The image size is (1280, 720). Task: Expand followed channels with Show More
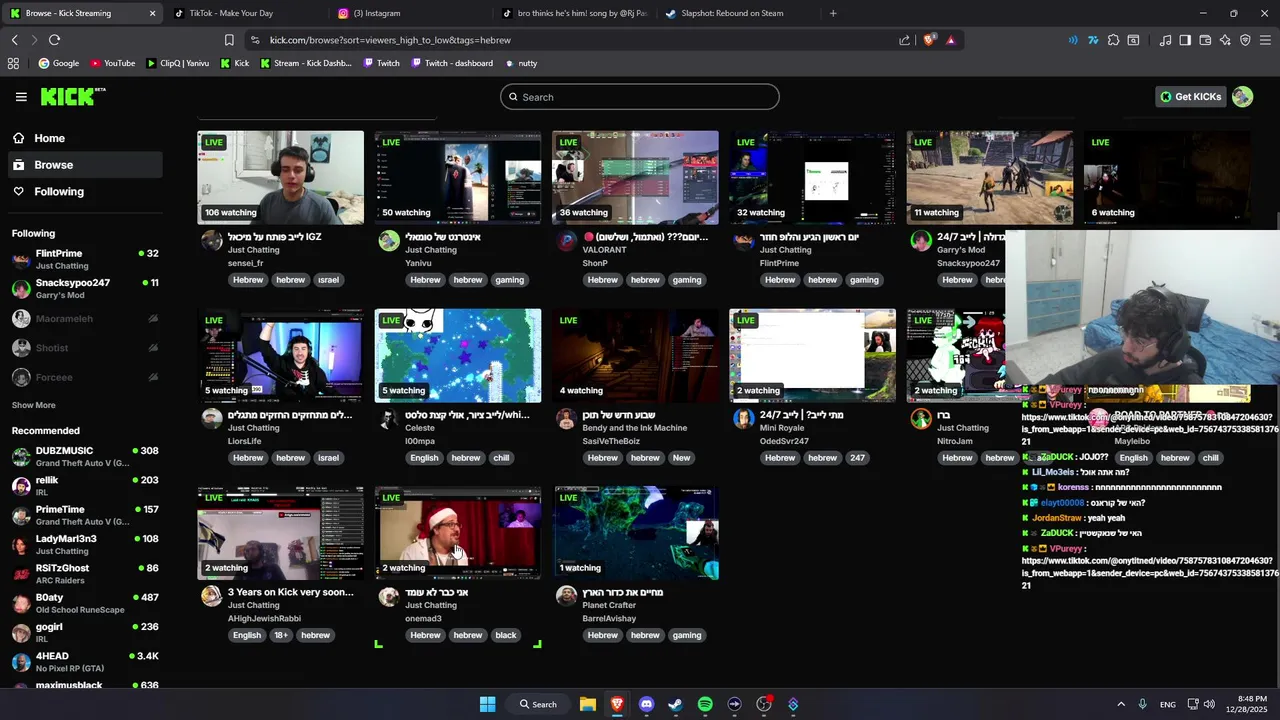coord(34,405)
